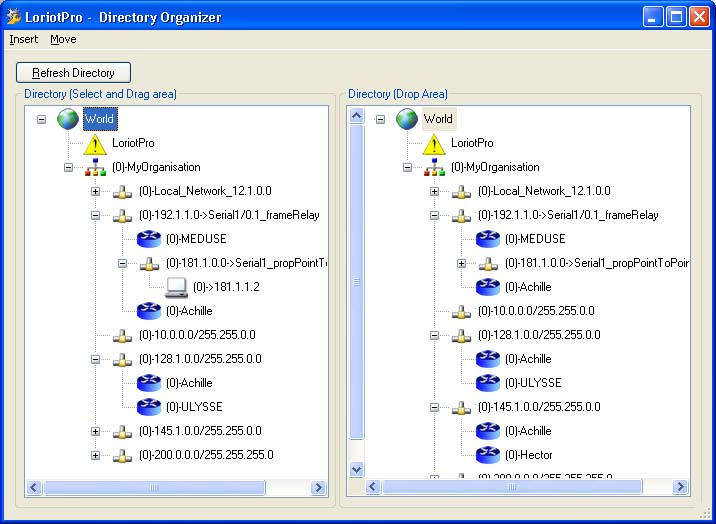The height and width of the screenshot is (524, 716).
Task: Click LoriotPro application icon in title bar
Action: pos(14,16)
